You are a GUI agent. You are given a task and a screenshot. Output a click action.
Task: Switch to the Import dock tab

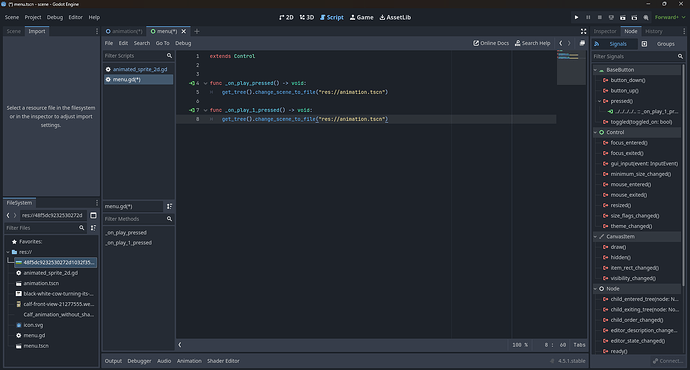tap(37, 31)
